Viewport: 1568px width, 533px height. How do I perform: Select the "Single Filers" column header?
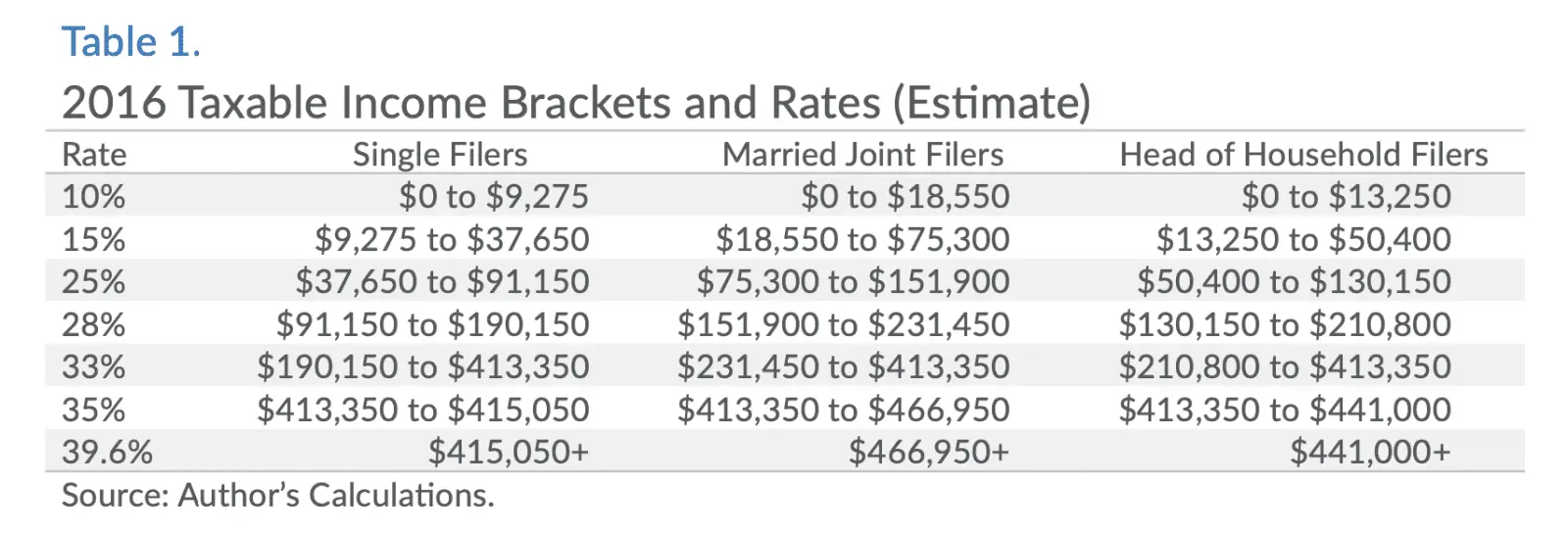(439, 155)
